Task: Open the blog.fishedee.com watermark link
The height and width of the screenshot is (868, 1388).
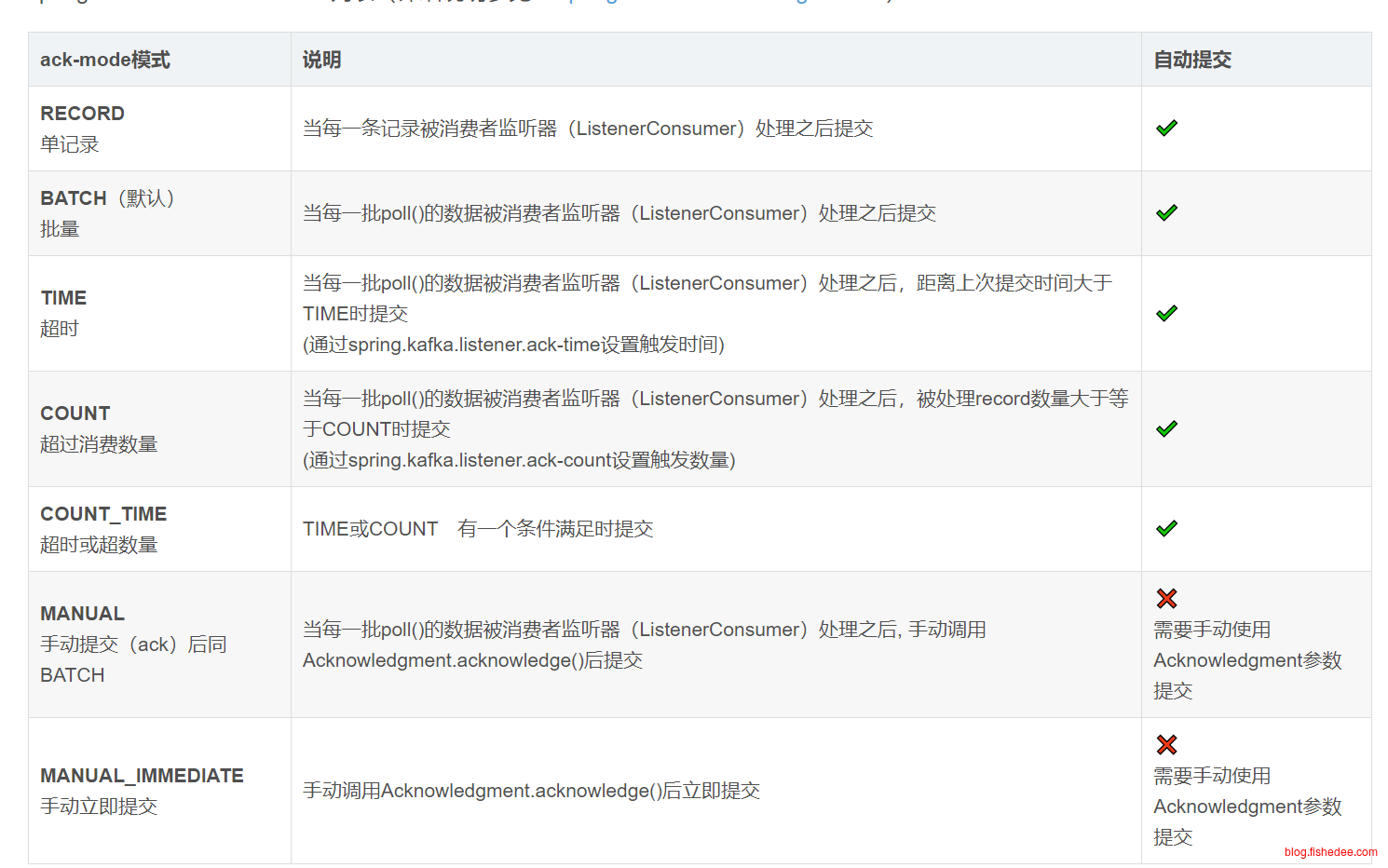Action: click(x=1329, y=852)
